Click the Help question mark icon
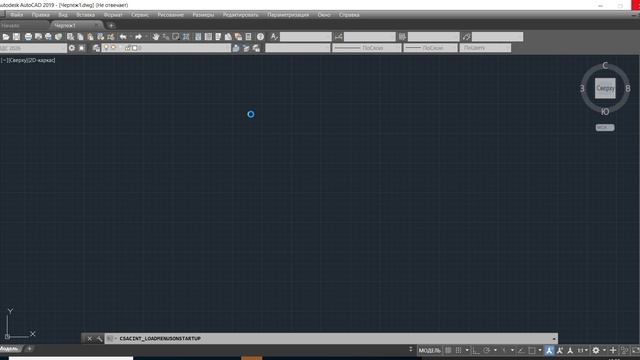This screenshot has height=360, width=640. (x=260, y=37)
